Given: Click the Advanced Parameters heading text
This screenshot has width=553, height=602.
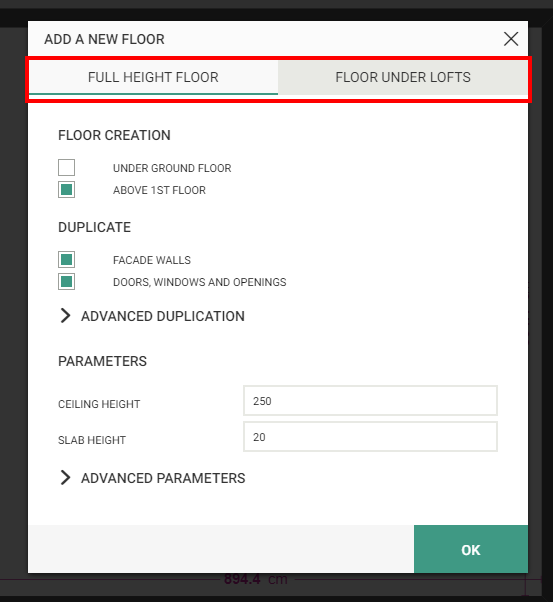Looking at the screenshot, I should pos(163,478).
